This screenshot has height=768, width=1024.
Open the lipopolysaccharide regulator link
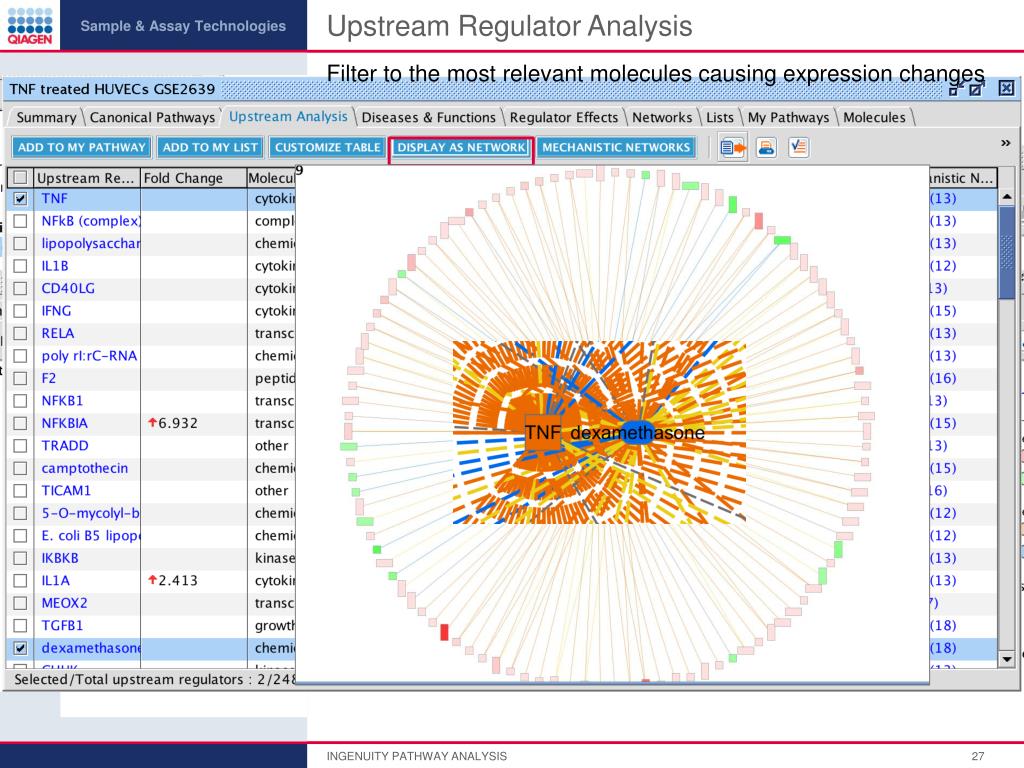click(x=90, y=244)
